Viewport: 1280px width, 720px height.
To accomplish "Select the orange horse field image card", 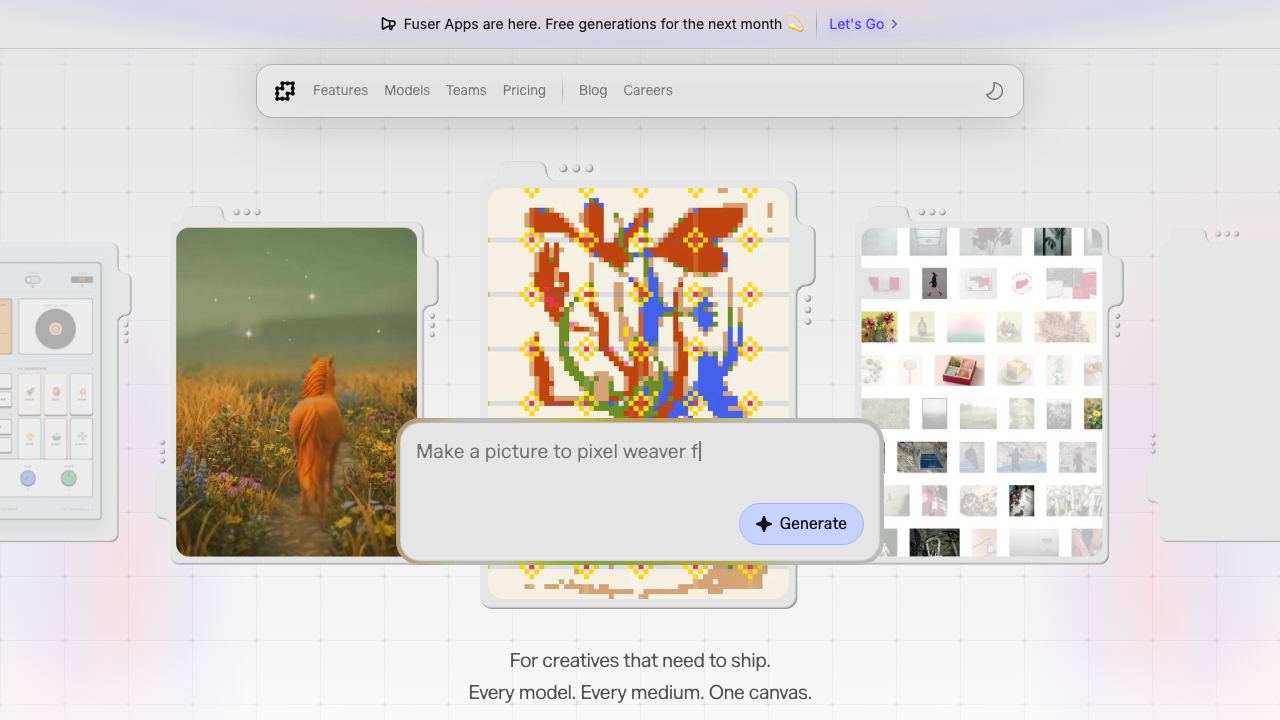I will click(296, 392).
